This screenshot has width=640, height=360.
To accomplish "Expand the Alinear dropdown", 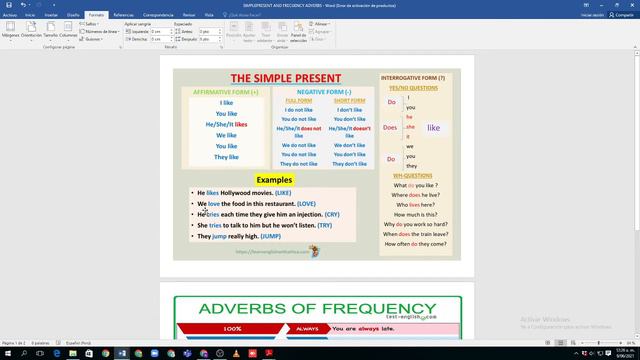I will [320, 24].
